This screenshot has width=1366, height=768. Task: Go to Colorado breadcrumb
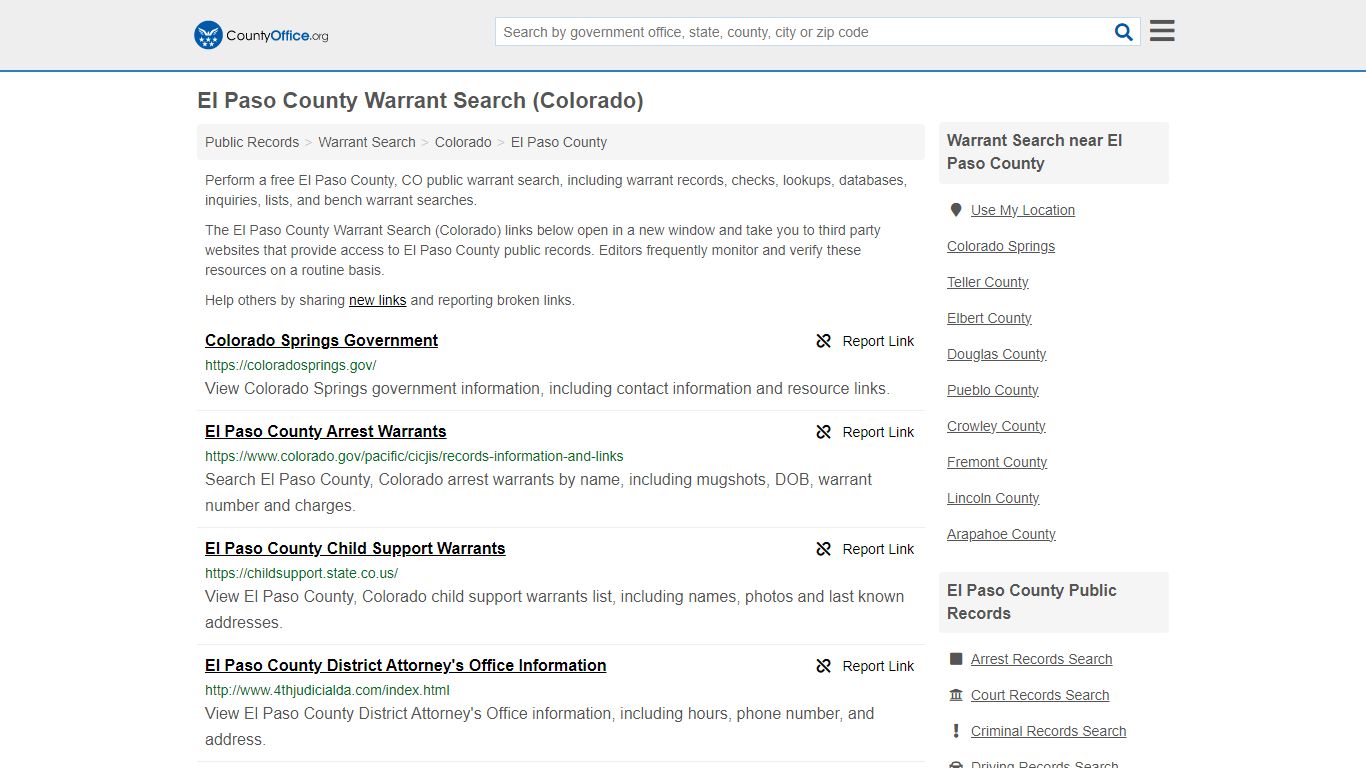click(x=463, y=142)
